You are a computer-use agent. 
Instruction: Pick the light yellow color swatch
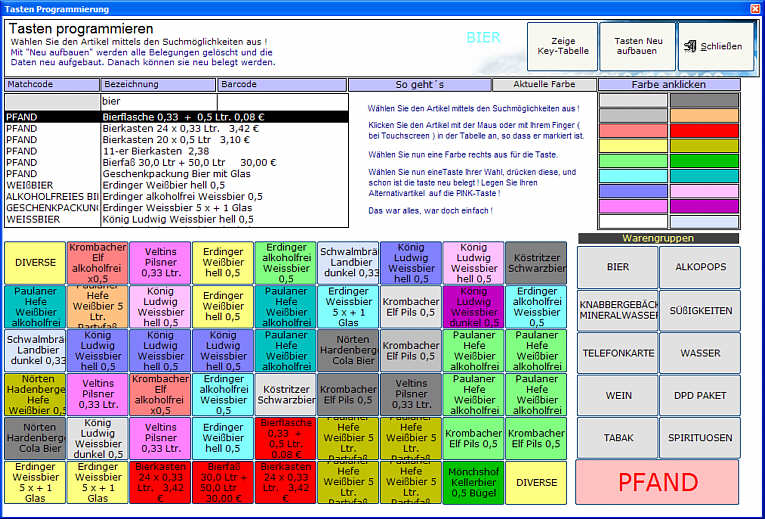coord(633,146)
